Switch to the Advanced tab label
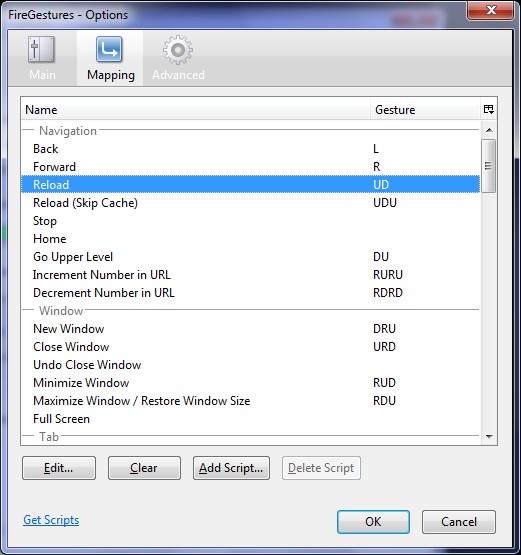The height and width of the screenshot is (555, 521). click(178, 75)
